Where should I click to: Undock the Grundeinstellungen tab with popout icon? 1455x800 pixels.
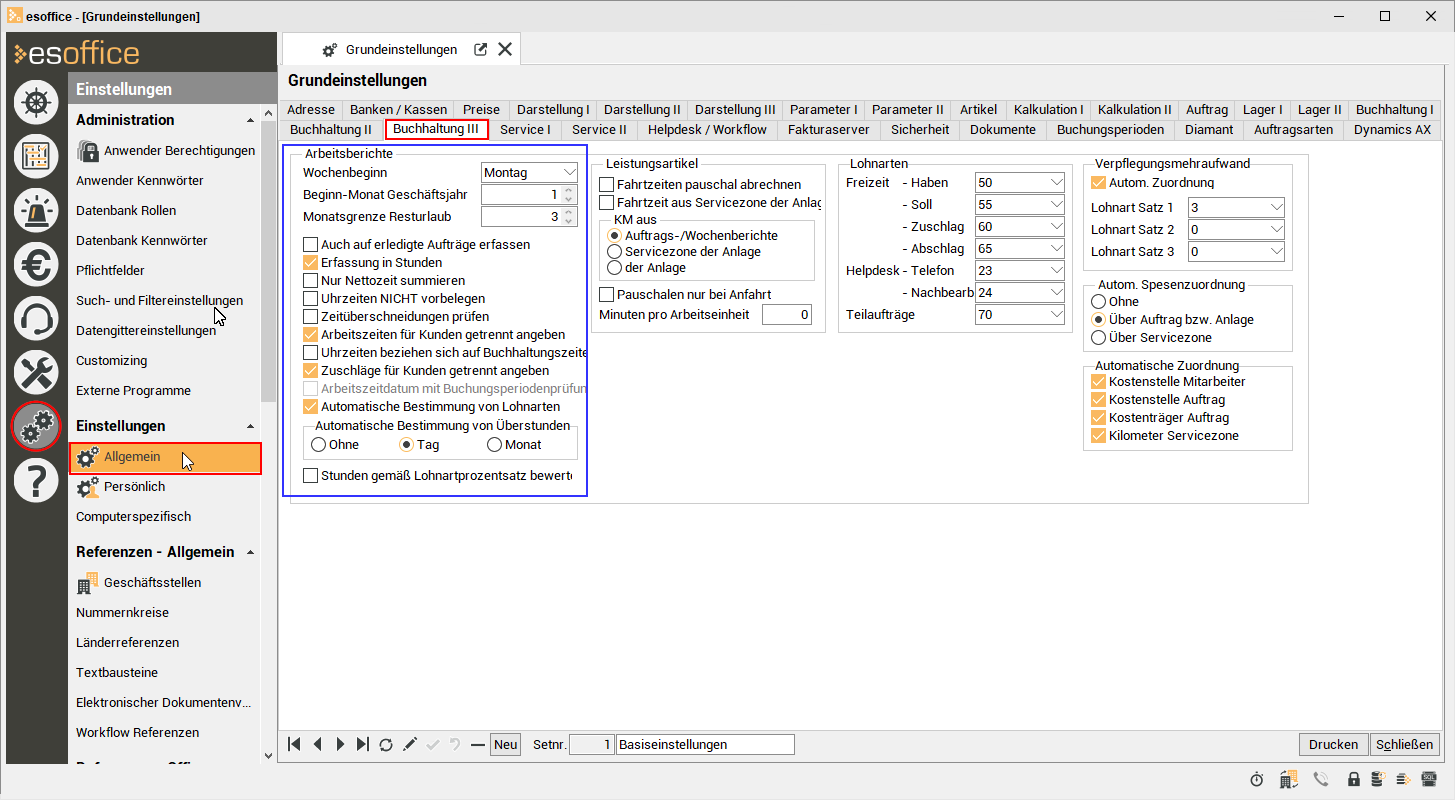coord(480,49)
